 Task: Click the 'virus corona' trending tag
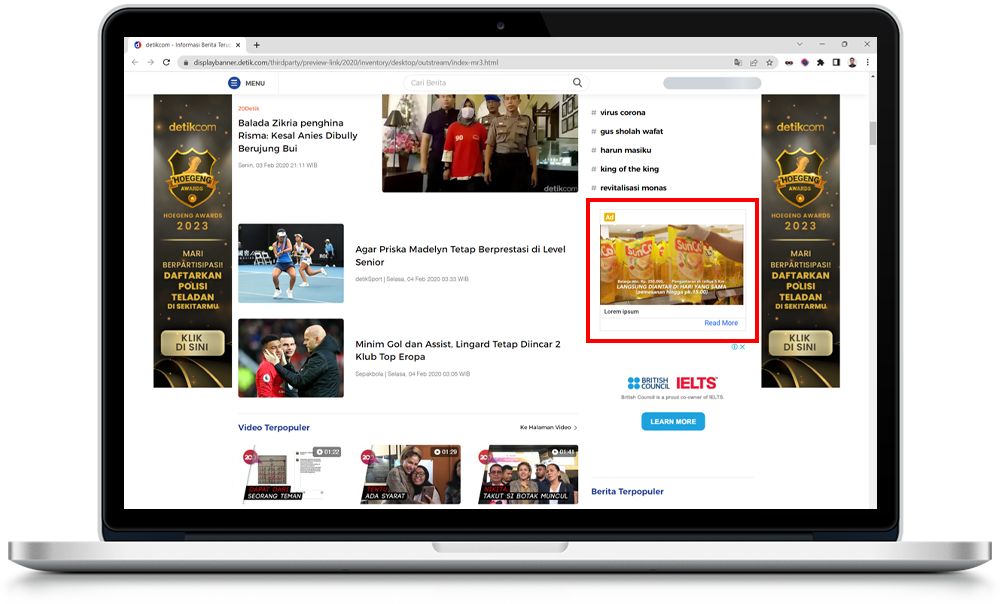pos(622,113)
